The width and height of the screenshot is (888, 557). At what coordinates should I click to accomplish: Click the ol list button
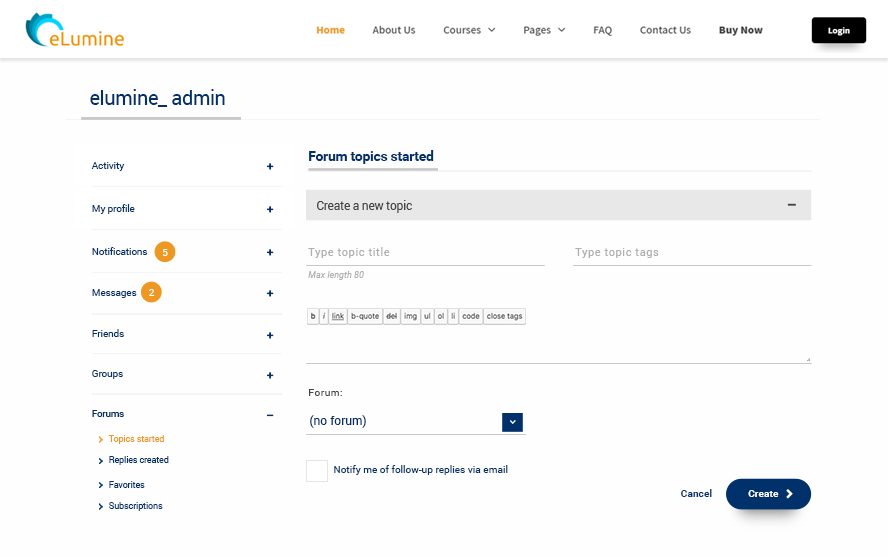tap(441, 316)
